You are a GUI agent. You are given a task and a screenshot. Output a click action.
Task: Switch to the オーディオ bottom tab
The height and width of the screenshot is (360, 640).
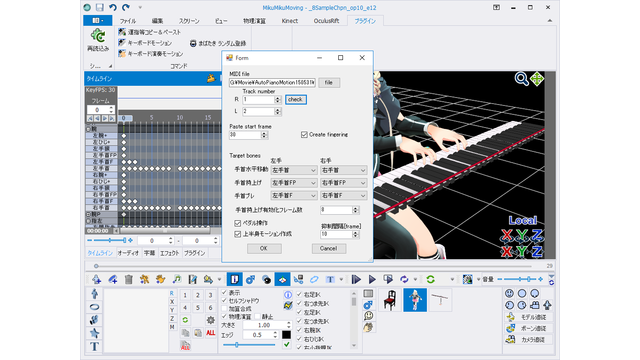[x=128, y=253]
